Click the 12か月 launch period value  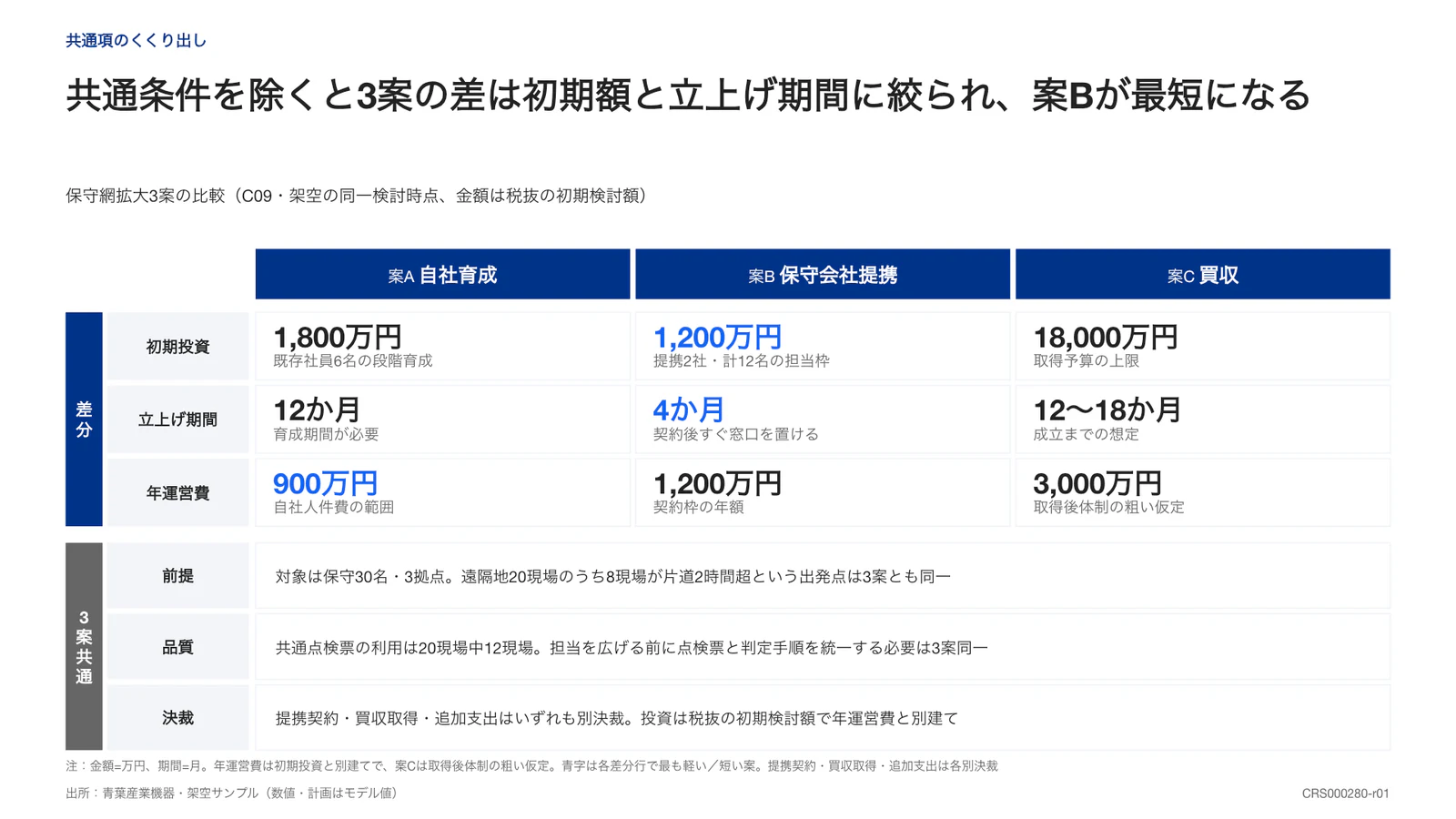[x=317, y=409]
